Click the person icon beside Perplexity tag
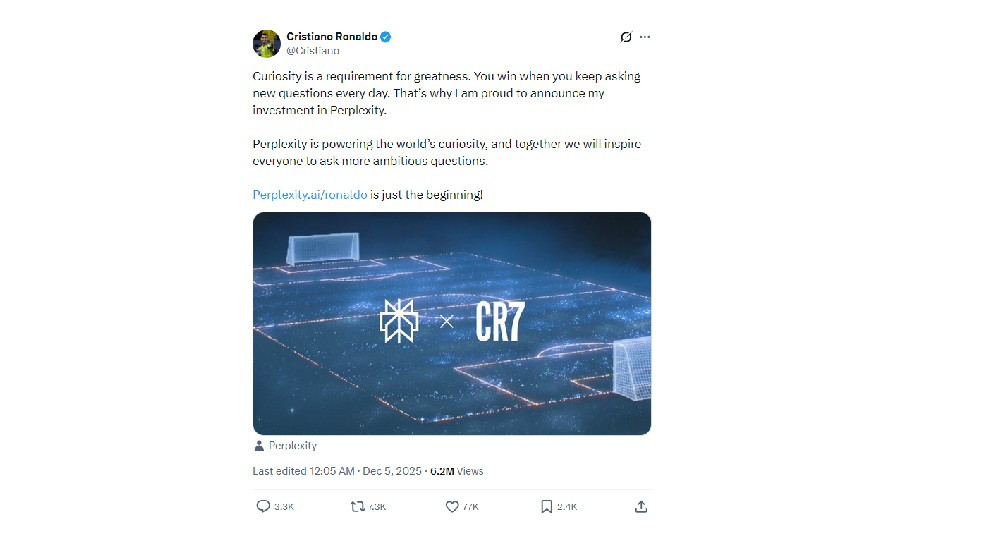The height and width of the screenshot is (543, 982). 259,446
